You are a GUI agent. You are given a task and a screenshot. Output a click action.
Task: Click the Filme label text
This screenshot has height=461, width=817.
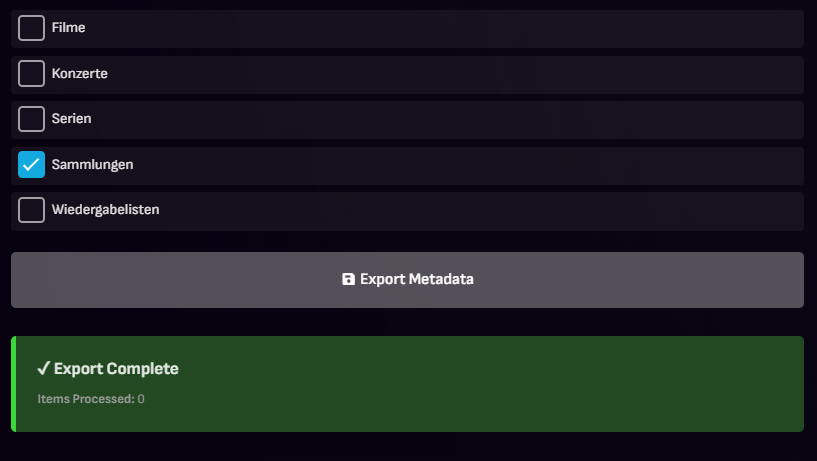[69, 28]
